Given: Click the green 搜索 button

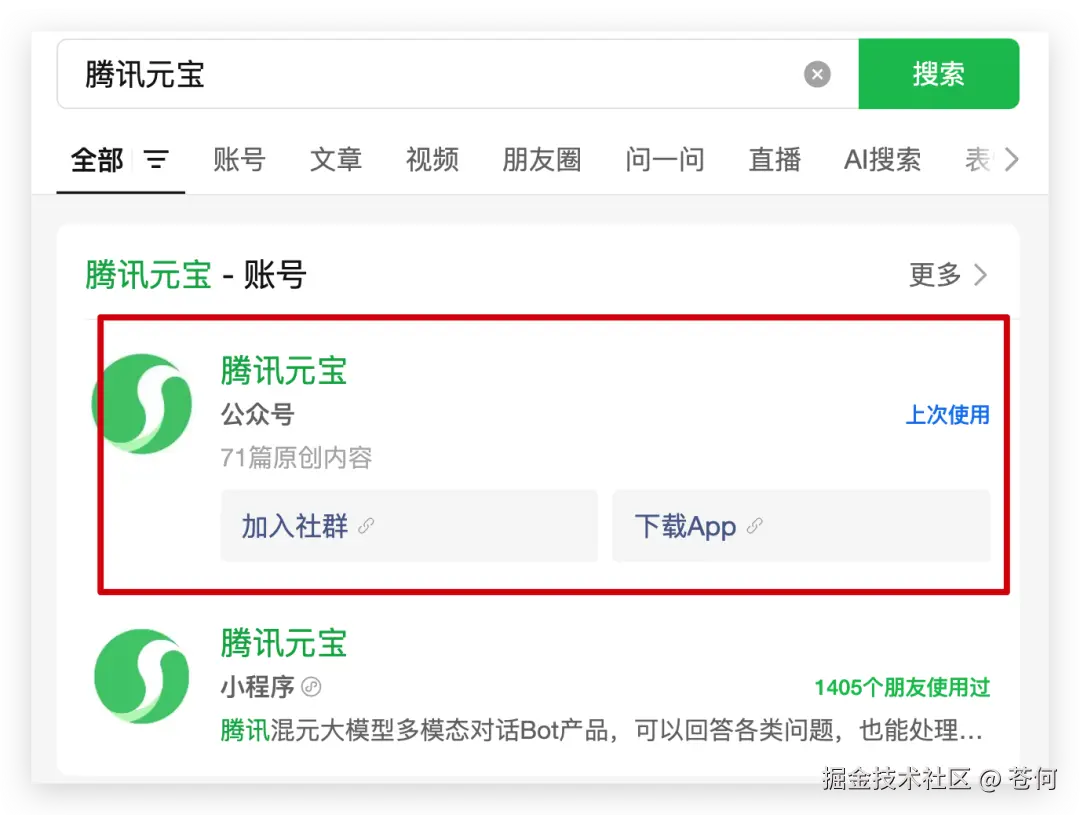Looking at the screenshot, I should tap(938, 74).
